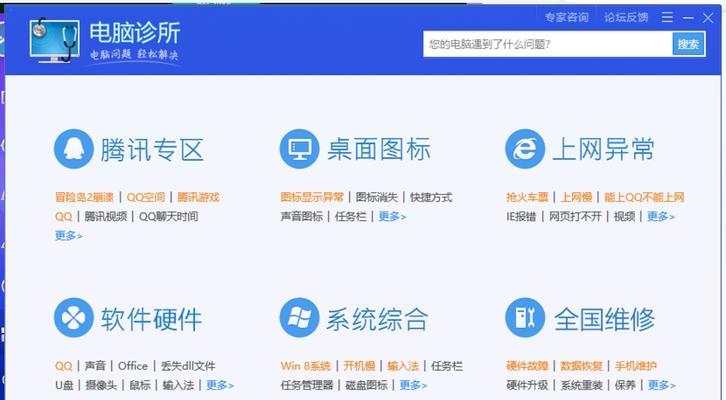Select the 全国维修 heading
The image size is (726, 400).
click(604, 319)
